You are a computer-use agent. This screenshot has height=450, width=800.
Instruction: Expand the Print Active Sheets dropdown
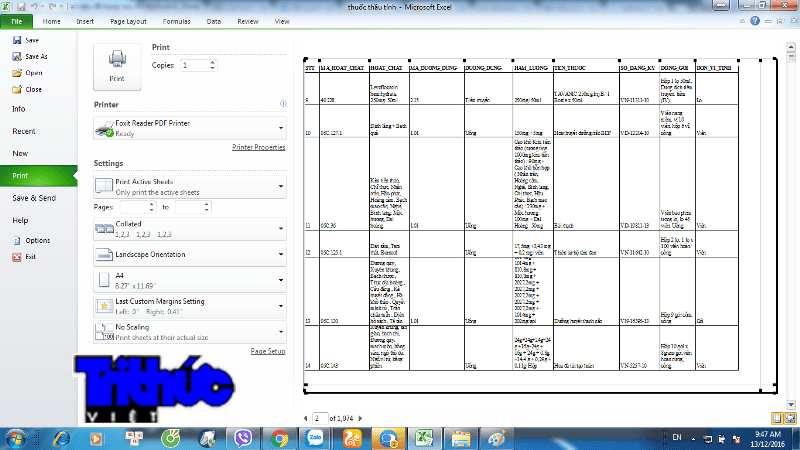[x=190, y=187]
